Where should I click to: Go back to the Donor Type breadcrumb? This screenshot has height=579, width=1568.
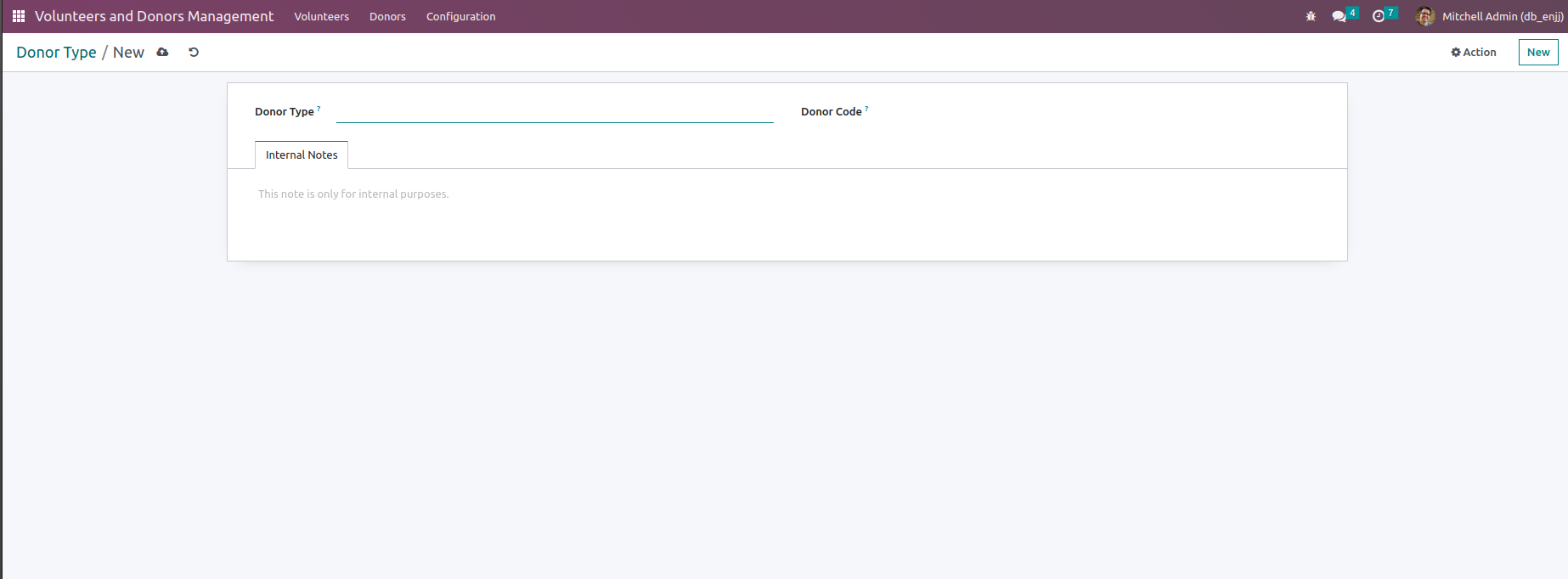point(56,52)
